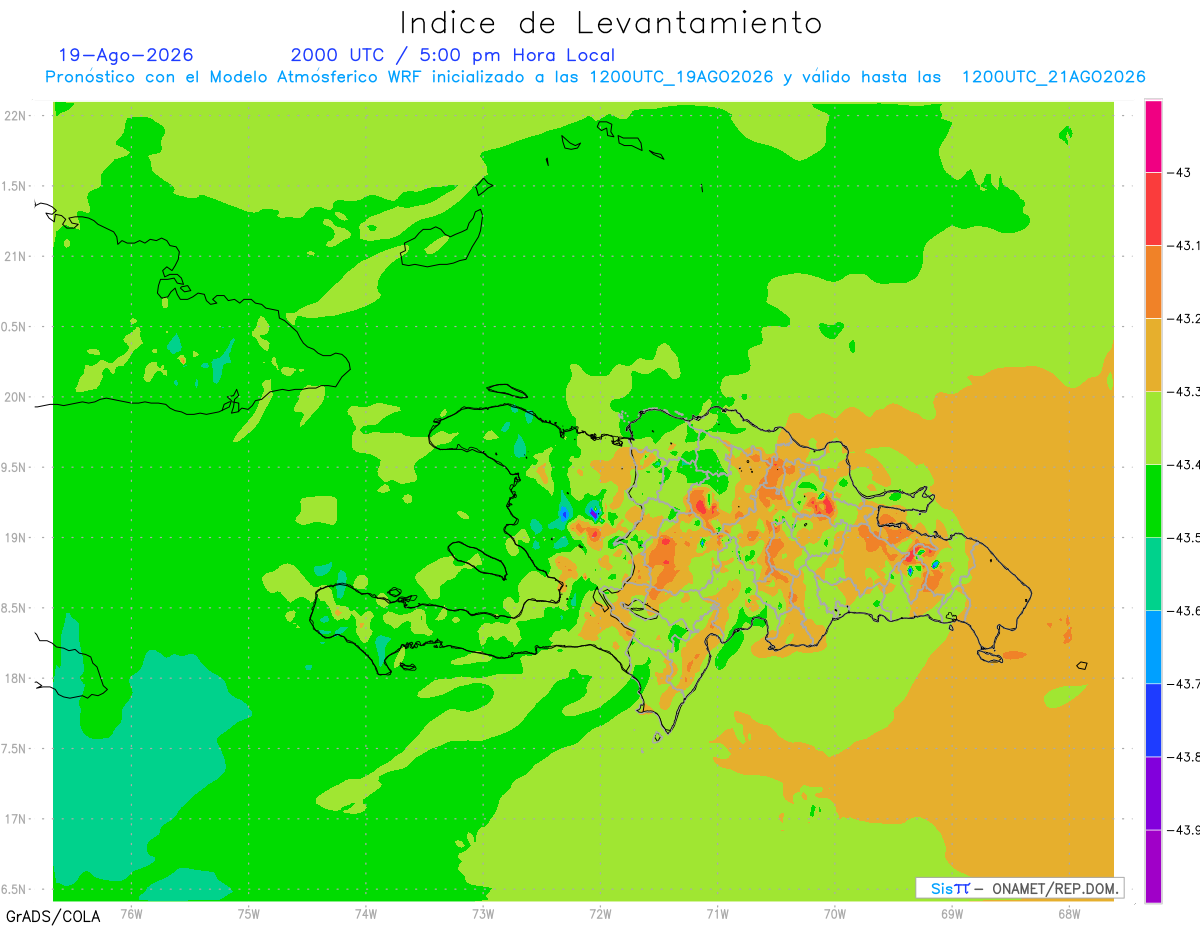Pick the light blue swatch below -43.6

point(1153,647)
